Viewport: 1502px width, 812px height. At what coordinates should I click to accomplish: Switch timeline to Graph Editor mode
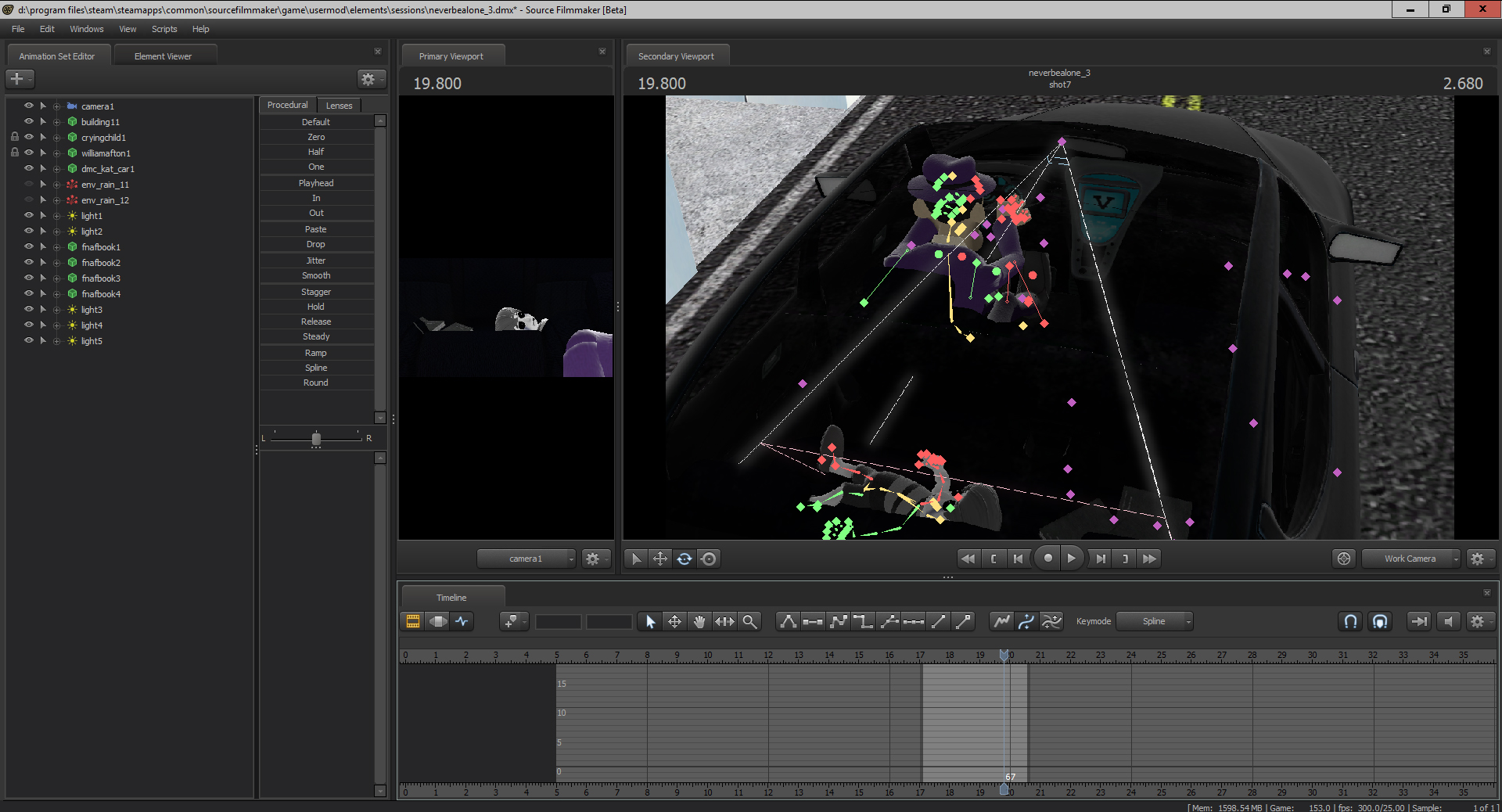point(462,621)
